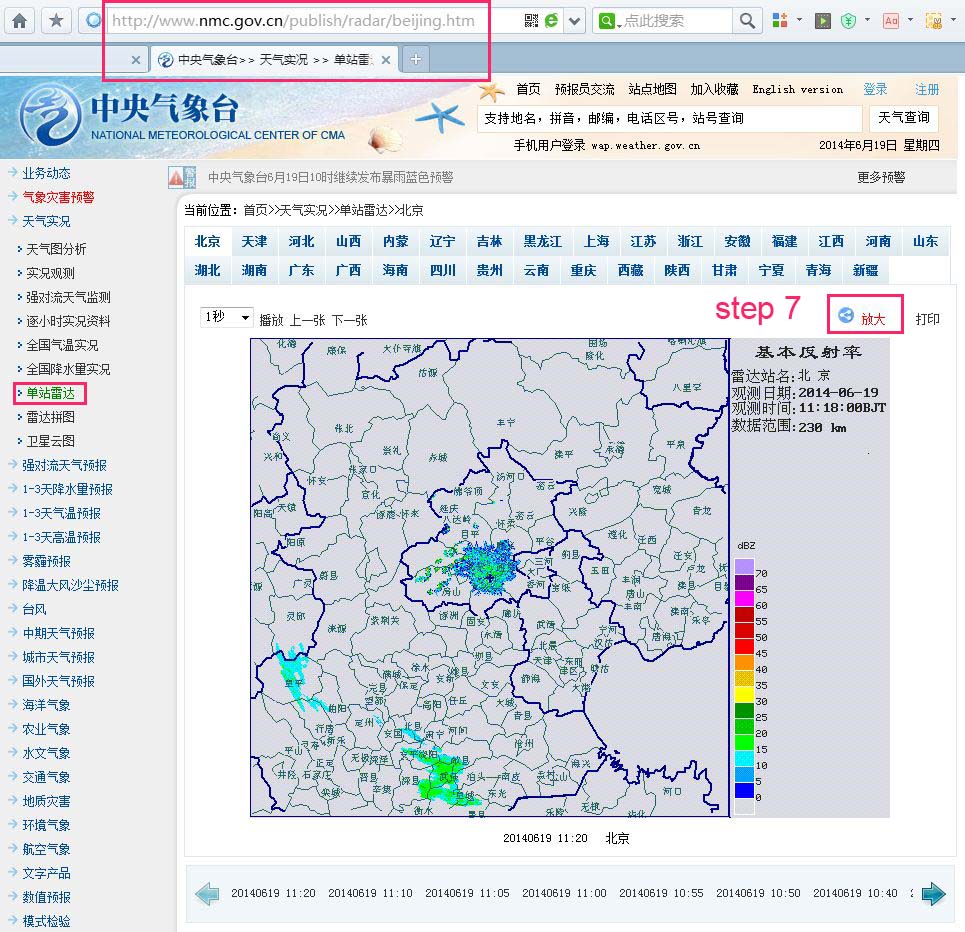Select the 天津 province tab
Screen dimensions: 965x932
[x=254, y=241]
